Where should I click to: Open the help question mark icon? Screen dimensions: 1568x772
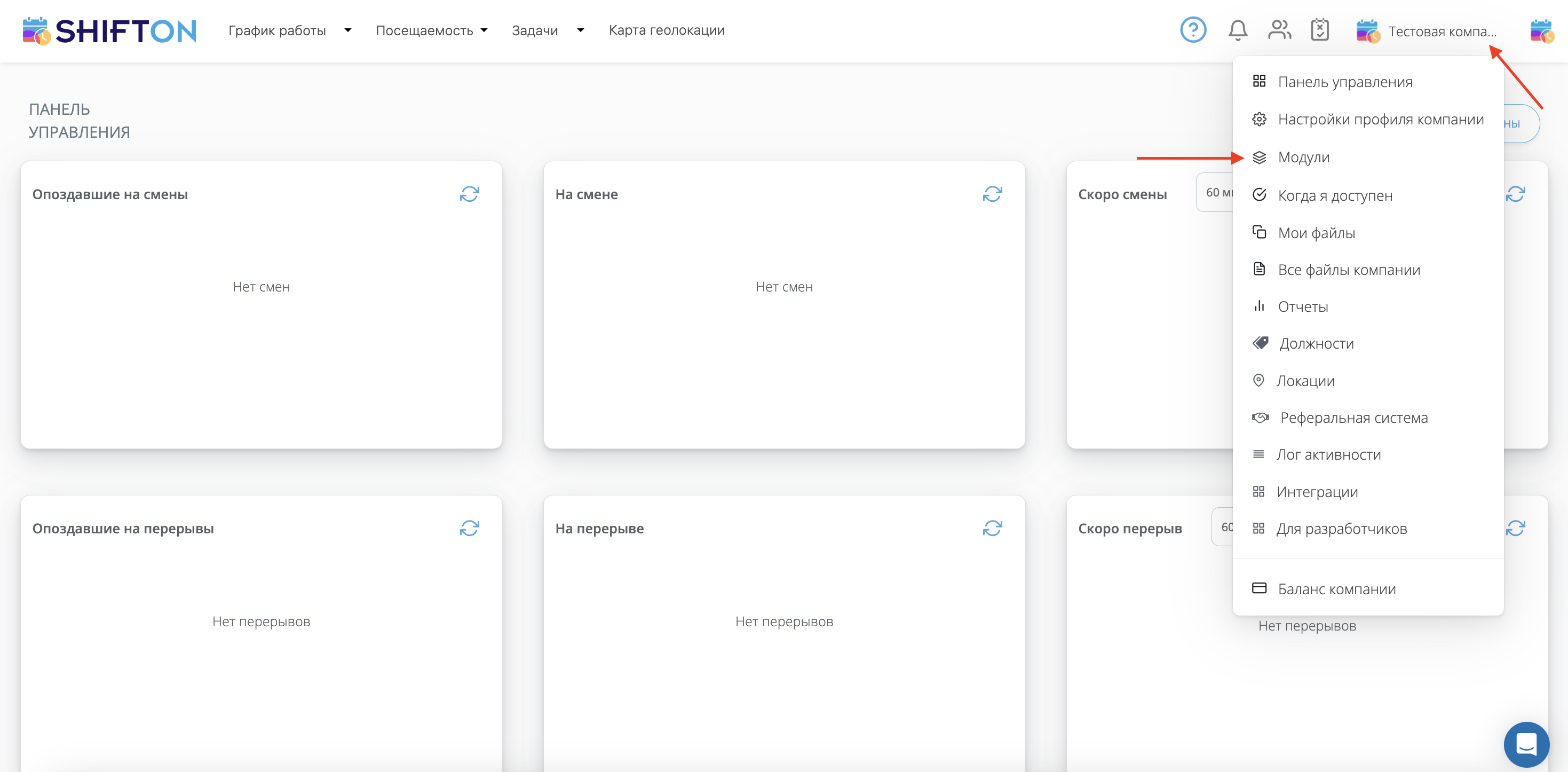[1193, 30]
